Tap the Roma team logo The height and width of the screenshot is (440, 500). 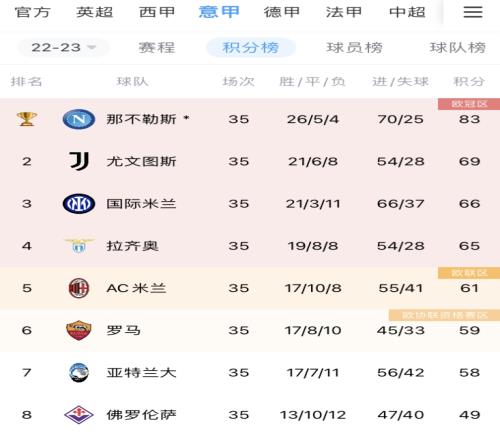(79, 330)
